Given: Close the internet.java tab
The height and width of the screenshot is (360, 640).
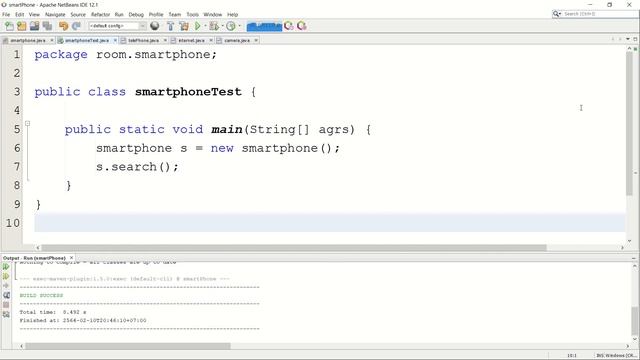Looking at the screenshot, I should coord(211,40).
